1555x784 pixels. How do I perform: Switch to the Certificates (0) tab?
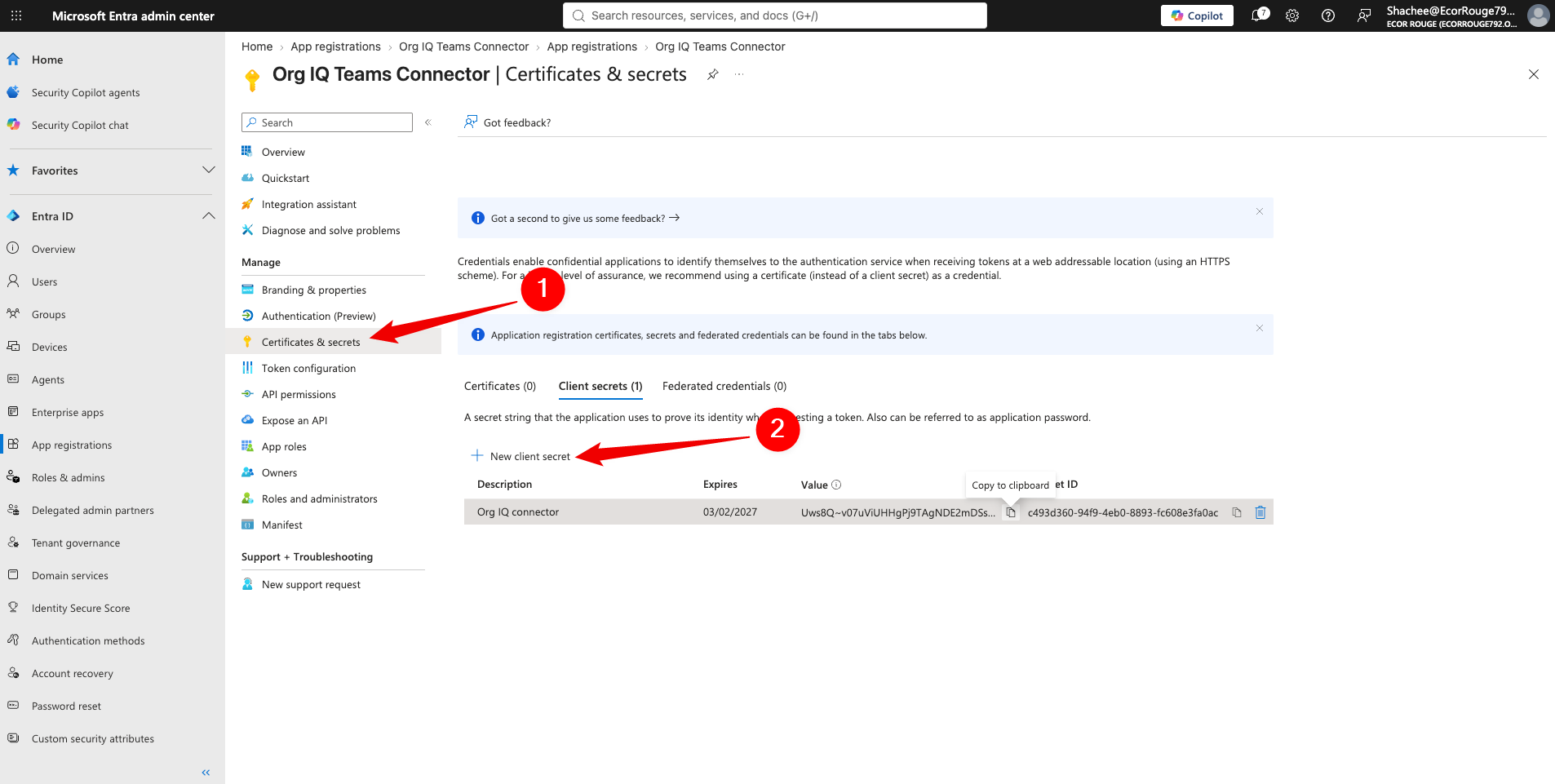[x=500, y=387]
